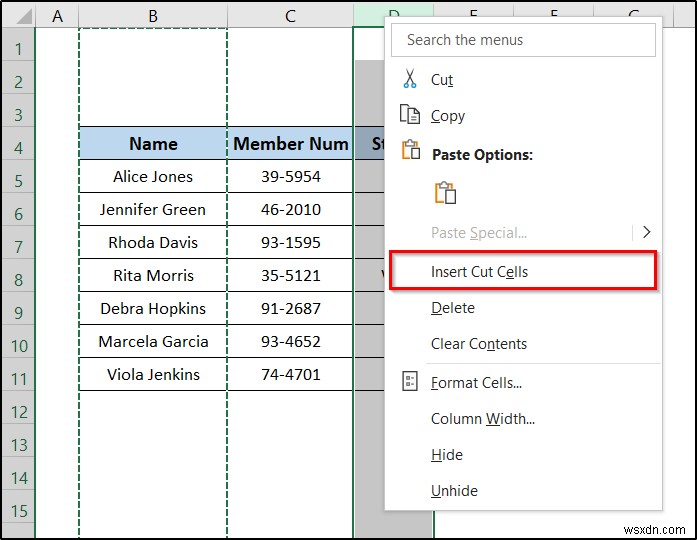Click the cell containing Rita Morris
697x540 pixels.
(x=153, y=275)
